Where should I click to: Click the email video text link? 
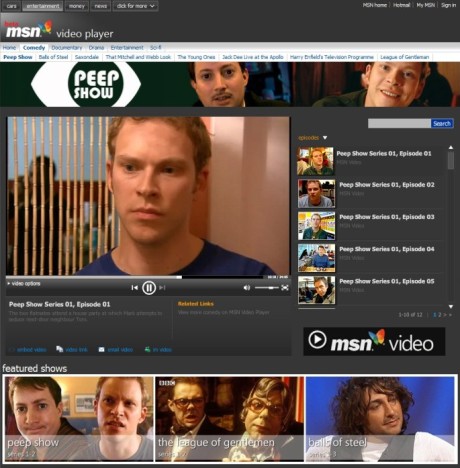point(120,350)
